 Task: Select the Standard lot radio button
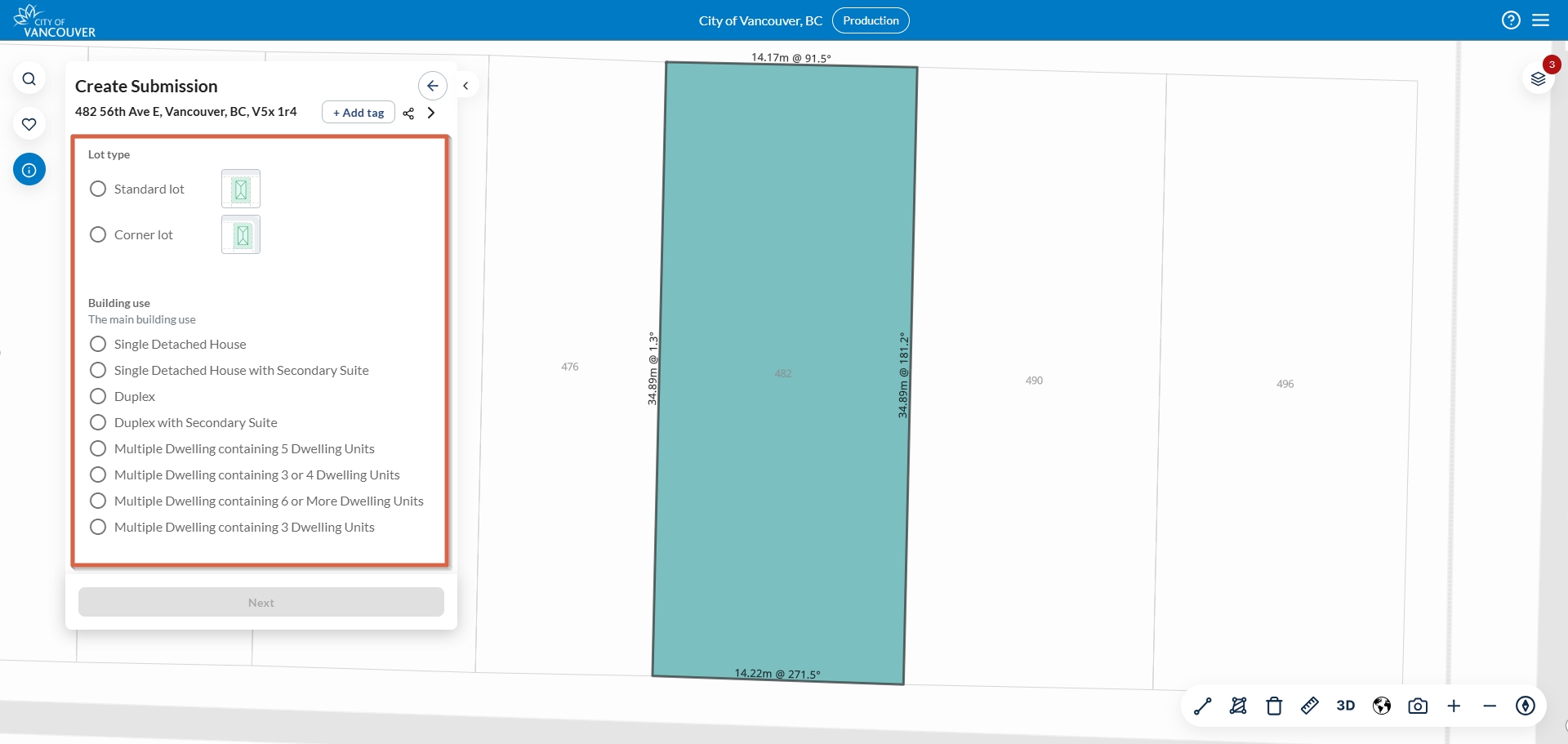coord(98,189)
